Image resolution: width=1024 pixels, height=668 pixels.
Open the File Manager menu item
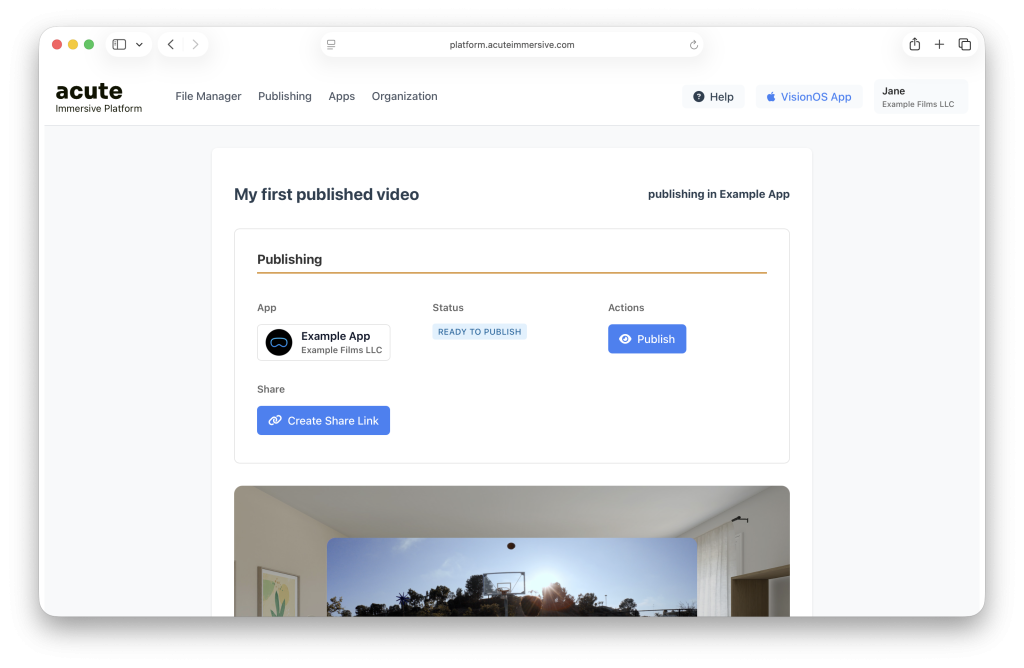(x=208, y=97)
